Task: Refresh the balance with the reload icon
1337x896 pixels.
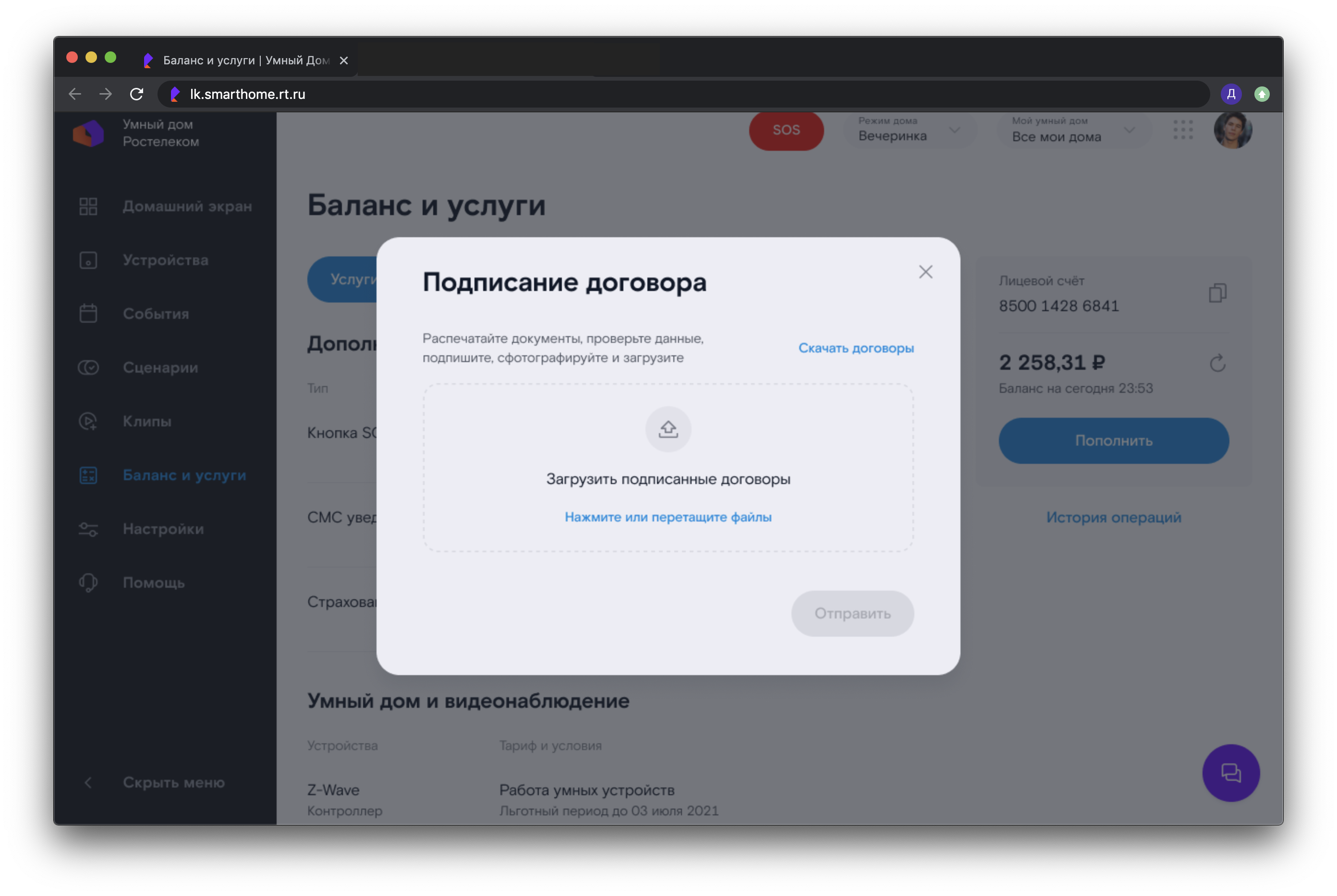Action: click(x=1217, y=363)
